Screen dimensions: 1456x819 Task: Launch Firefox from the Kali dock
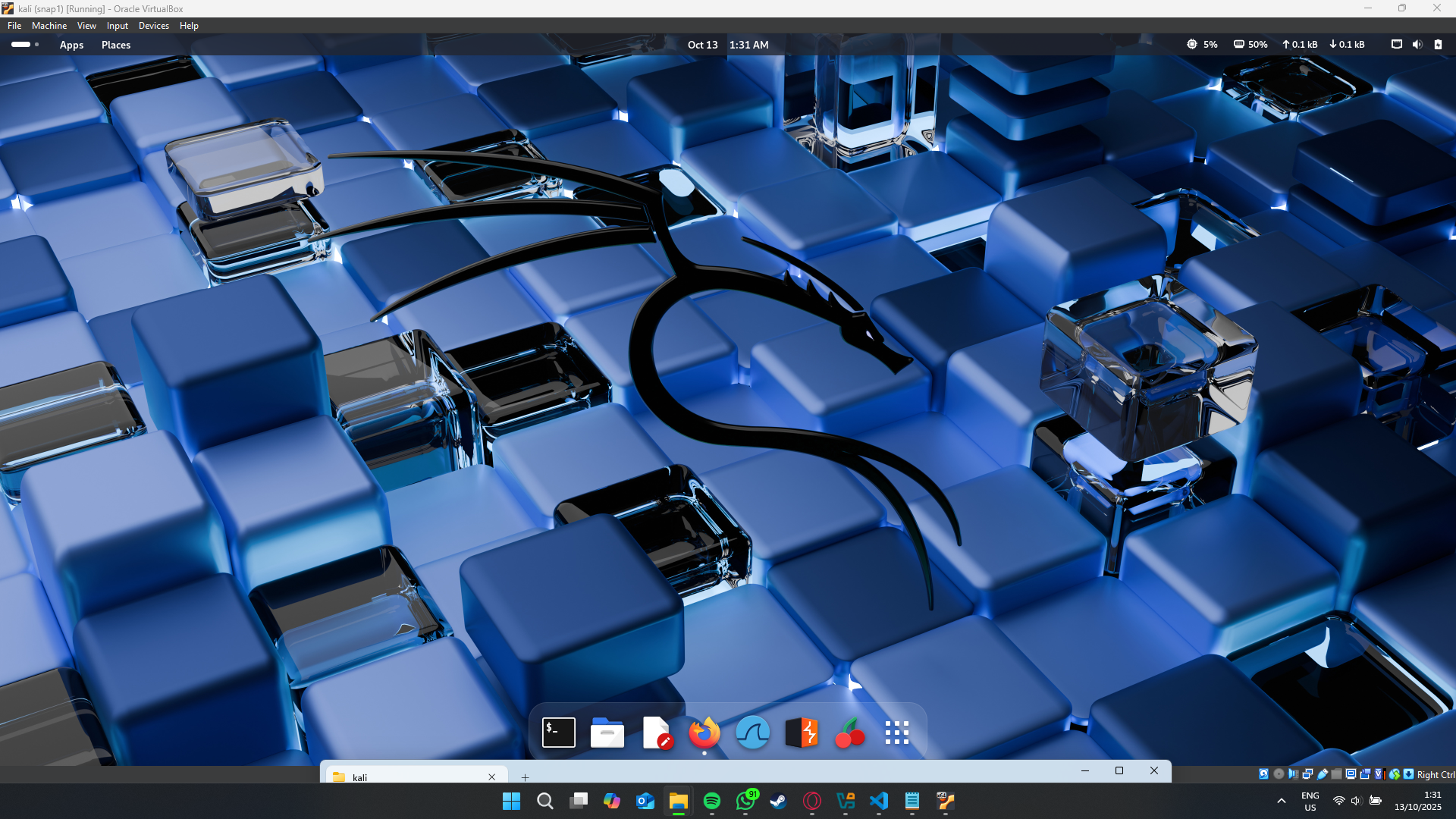(x=704, y=733)
